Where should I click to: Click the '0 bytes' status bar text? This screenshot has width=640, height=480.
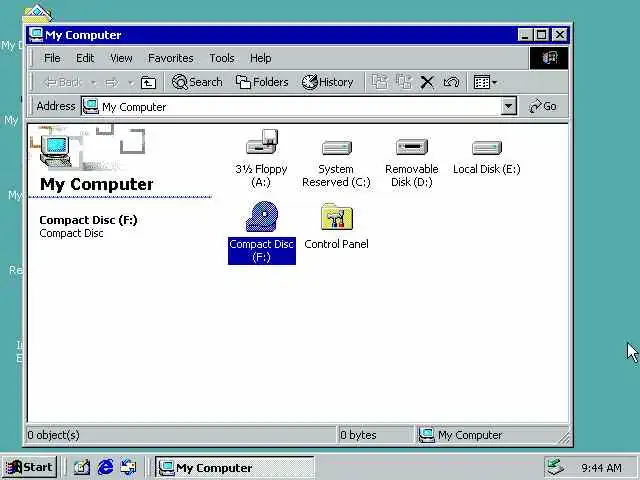pyautogui.click(x=358, y=435)
